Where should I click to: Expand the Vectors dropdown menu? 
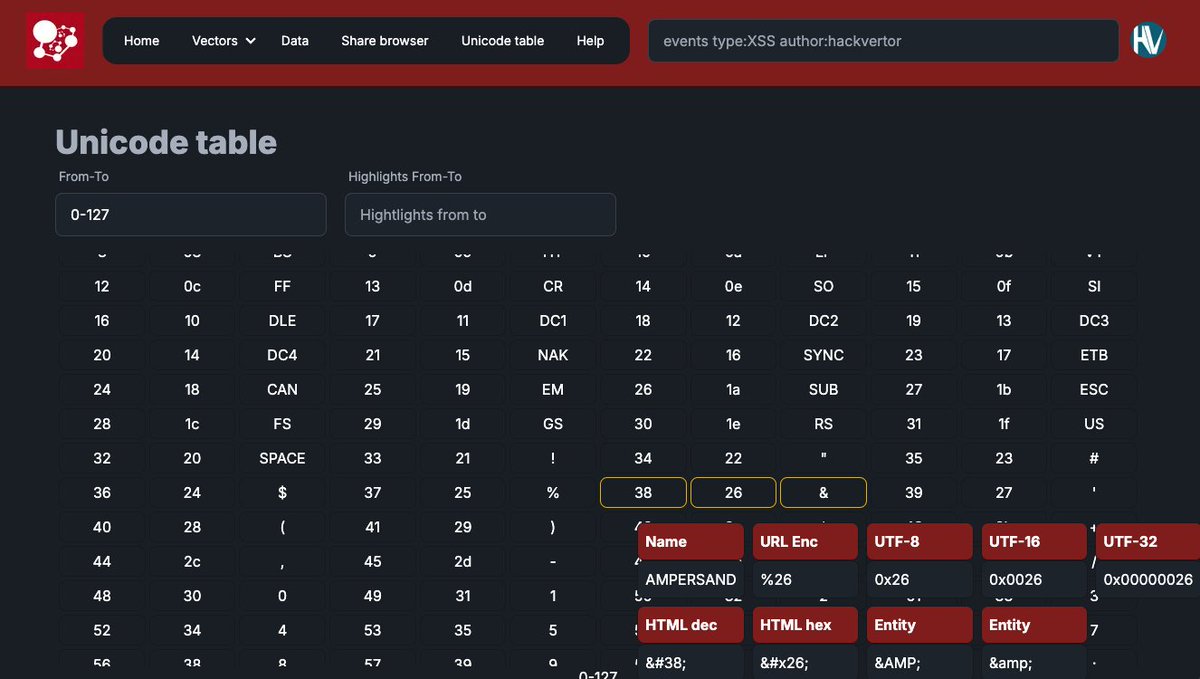click(223, 41)
